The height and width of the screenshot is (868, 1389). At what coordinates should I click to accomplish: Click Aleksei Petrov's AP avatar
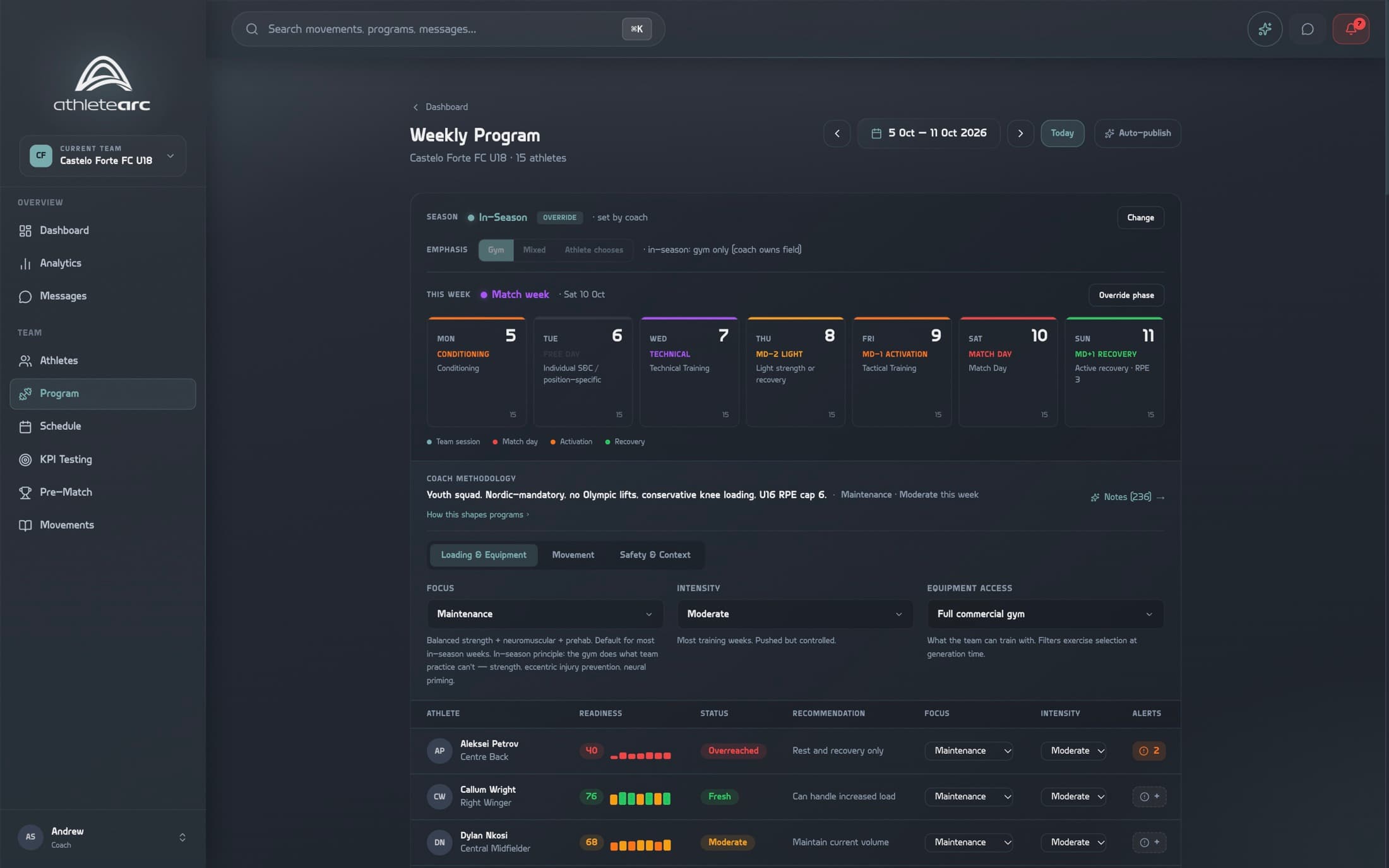[439, 751]
